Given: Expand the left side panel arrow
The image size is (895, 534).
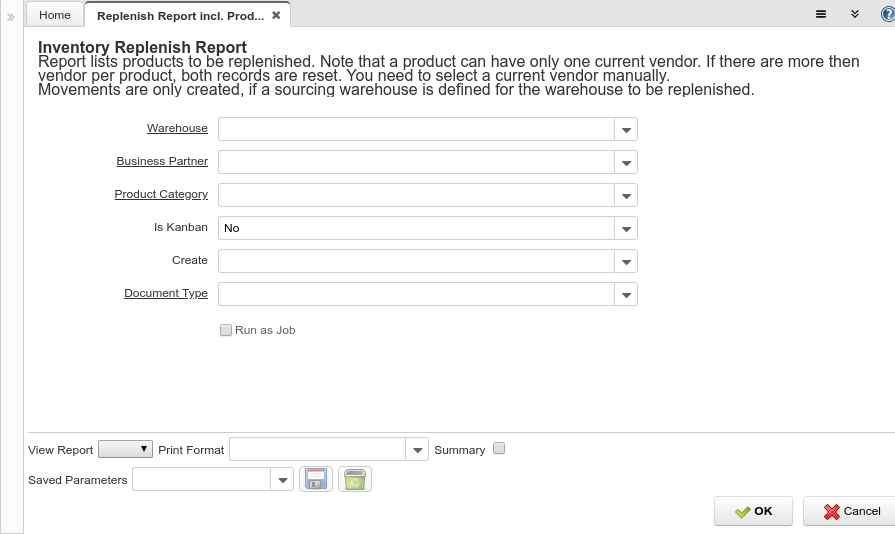Looking at the screenshot, I should [11, 17].
